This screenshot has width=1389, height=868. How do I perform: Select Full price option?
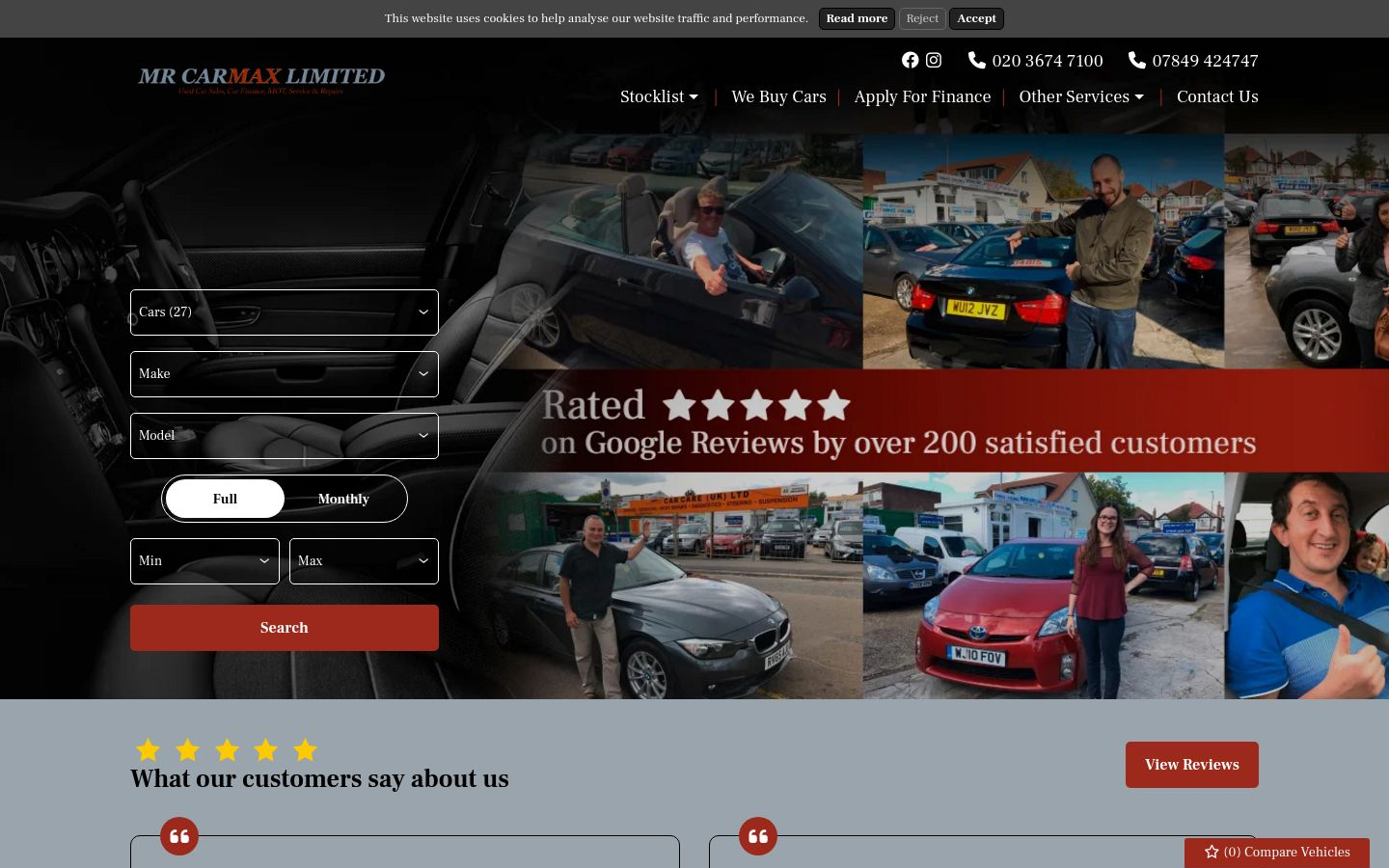click(x=225, y=499)
